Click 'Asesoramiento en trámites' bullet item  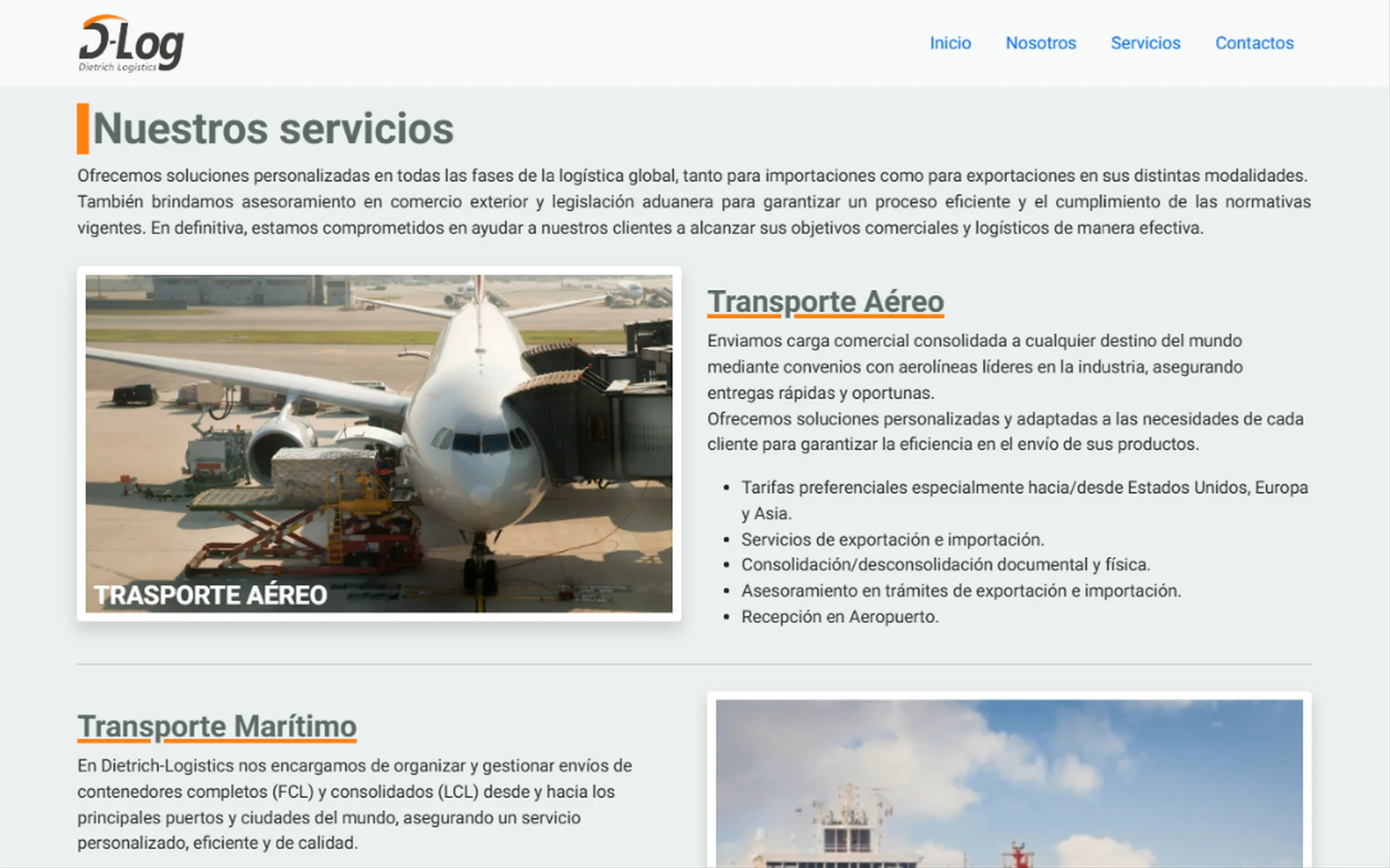(x=961, y=591)
